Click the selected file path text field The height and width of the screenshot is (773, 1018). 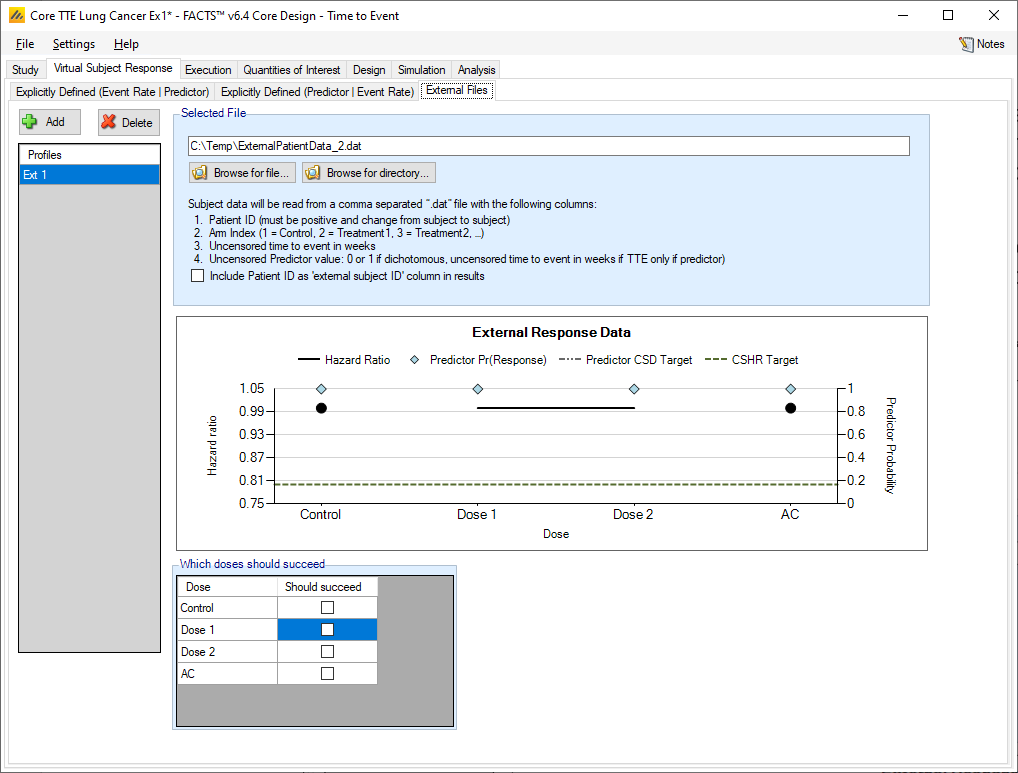548,147
